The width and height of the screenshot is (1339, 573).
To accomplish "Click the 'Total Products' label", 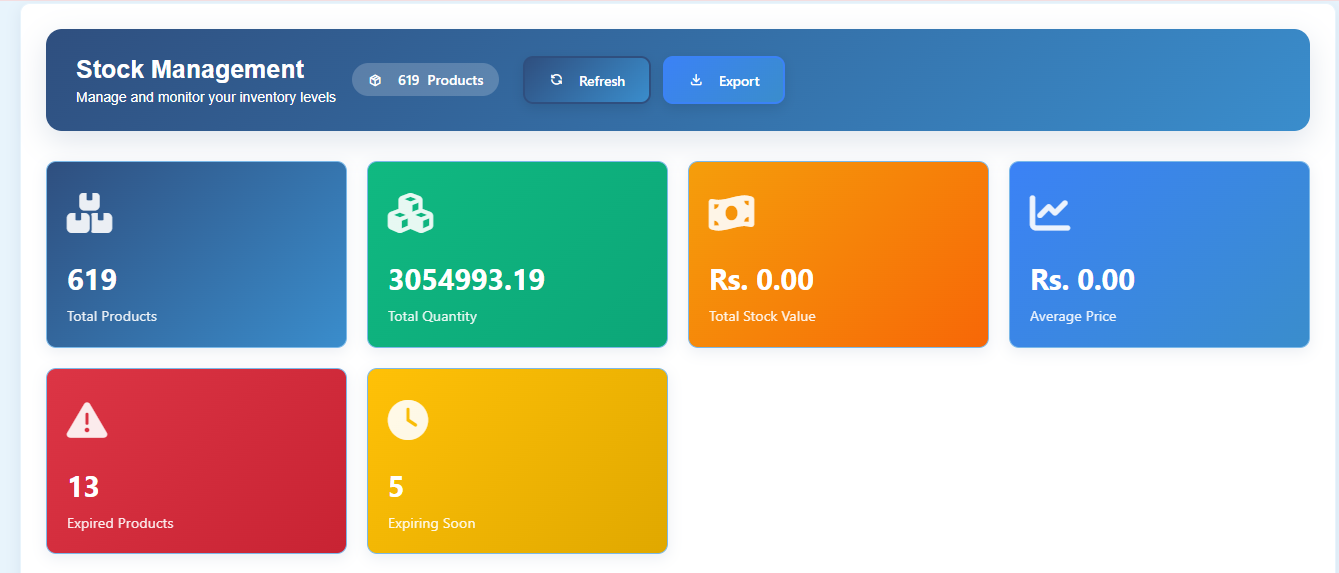I will pyautogui.click(x=112, y=316).
